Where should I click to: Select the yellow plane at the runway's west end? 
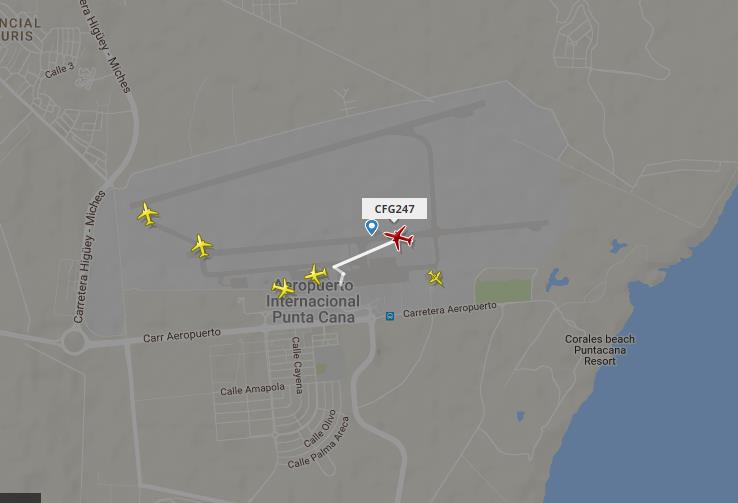pyautogui.click(x=148, y=214)
